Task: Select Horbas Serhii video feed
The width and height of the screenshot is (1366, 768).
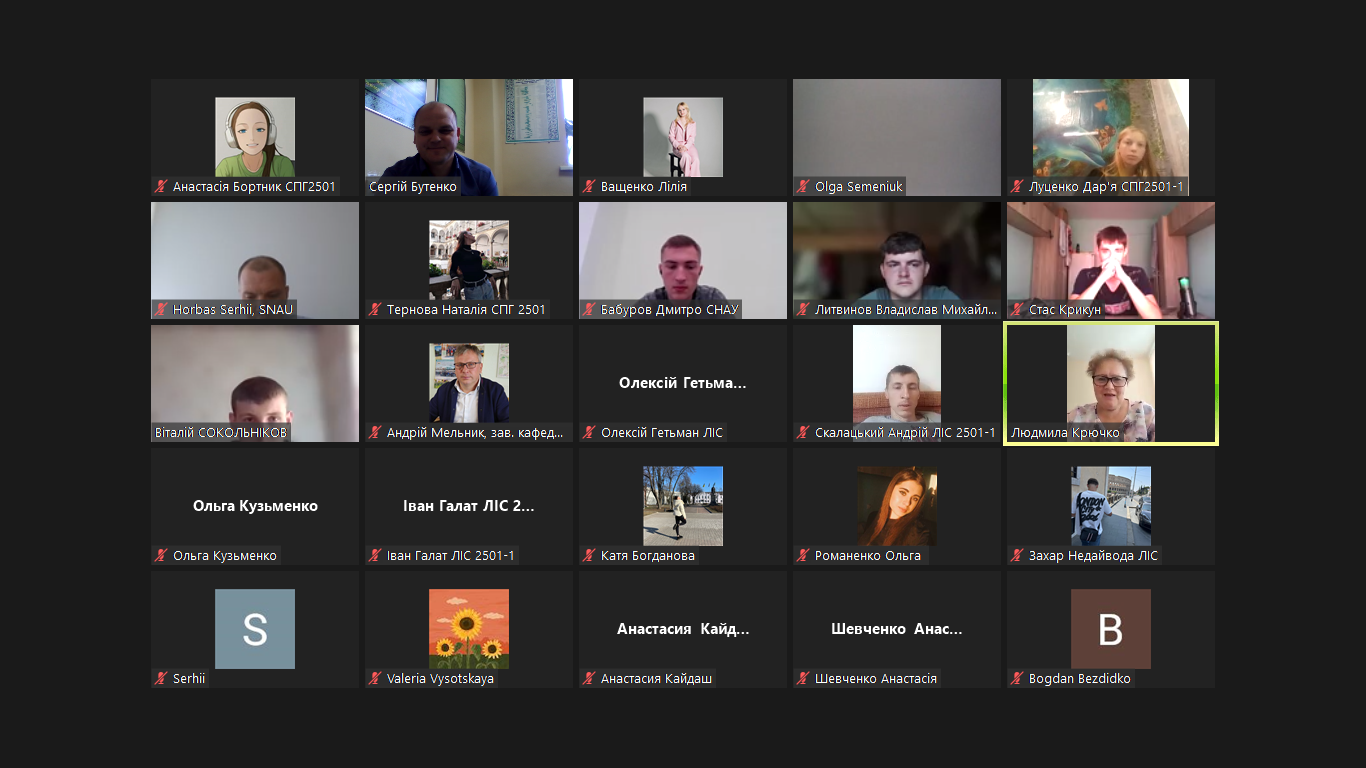Action: click(255, 260)
